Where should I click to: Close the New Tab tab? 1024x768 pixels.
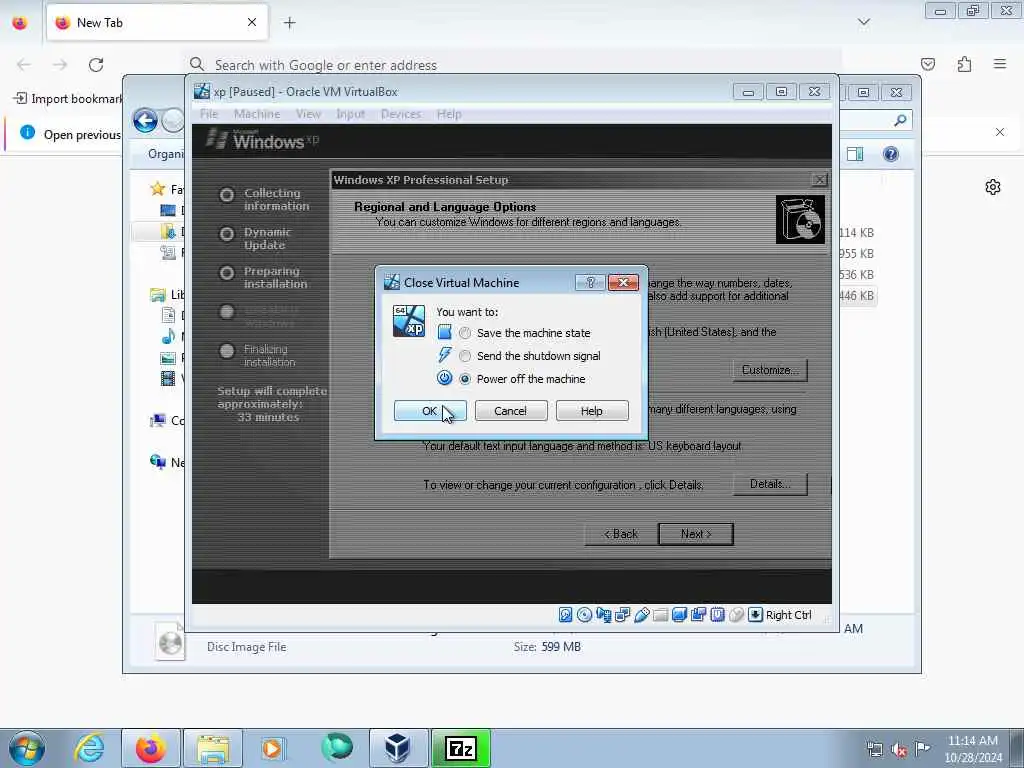click(x=252, y=22)
